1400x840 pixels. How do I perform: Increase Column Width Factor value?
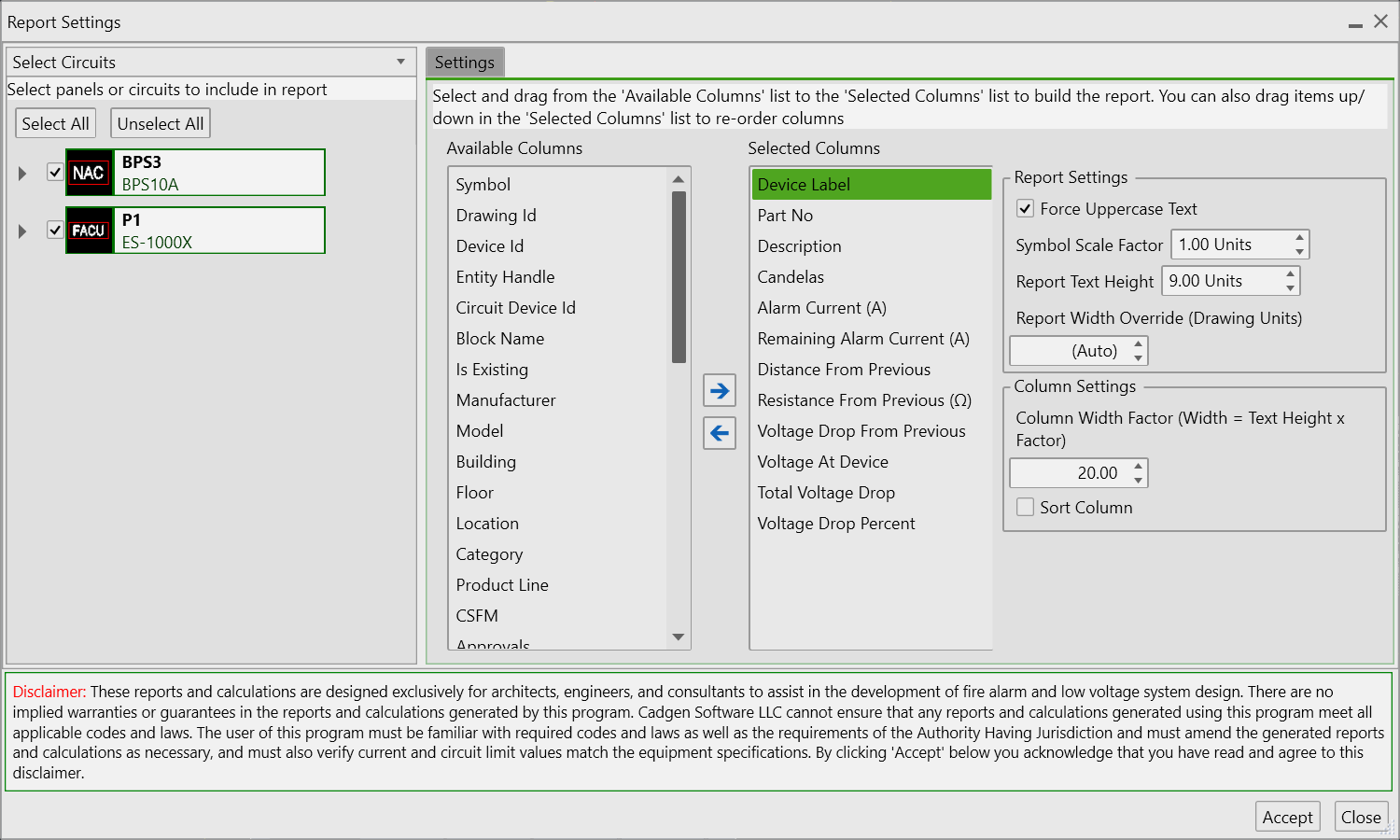pos(1138,467)
